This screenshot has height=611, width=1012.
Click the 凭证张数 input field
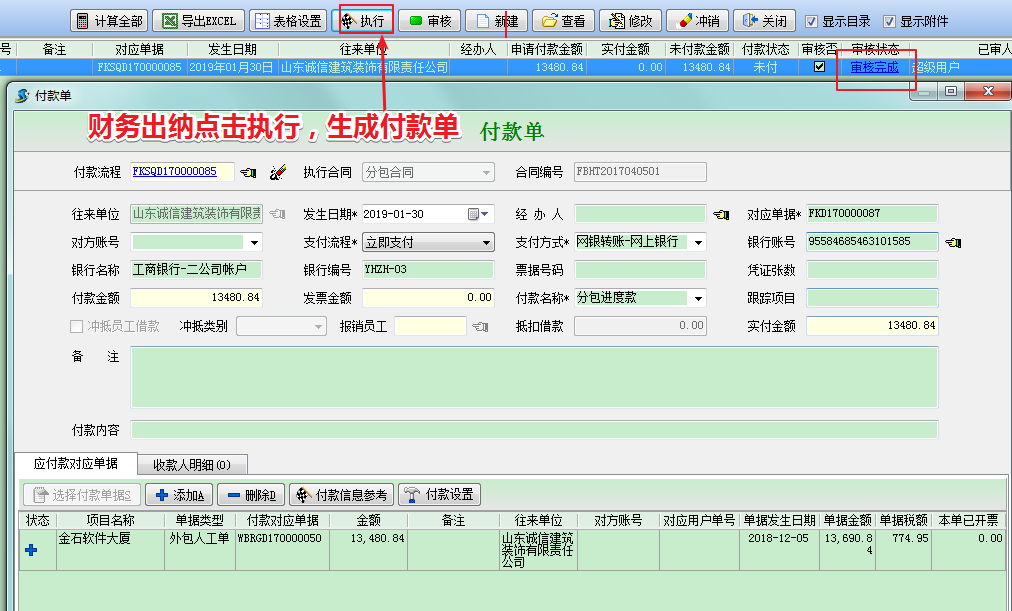(872, 270)
